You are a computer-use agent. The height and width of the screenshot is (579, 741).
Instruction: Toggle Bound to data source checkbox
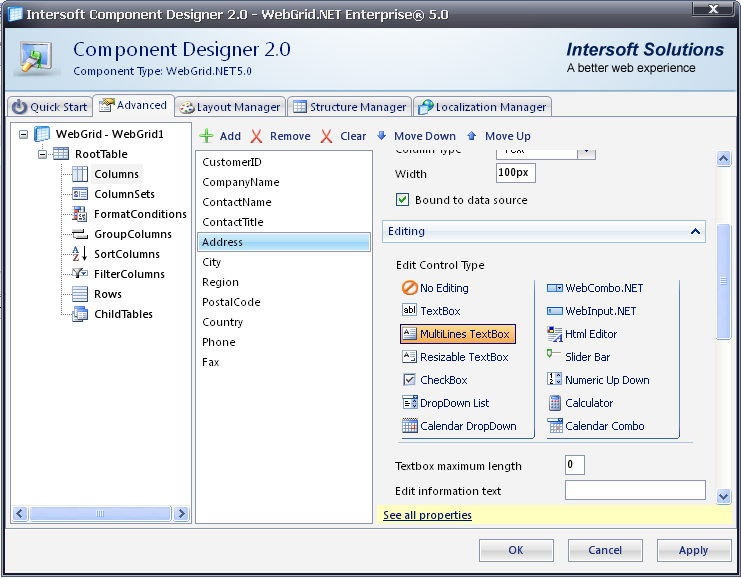(402, 199)
